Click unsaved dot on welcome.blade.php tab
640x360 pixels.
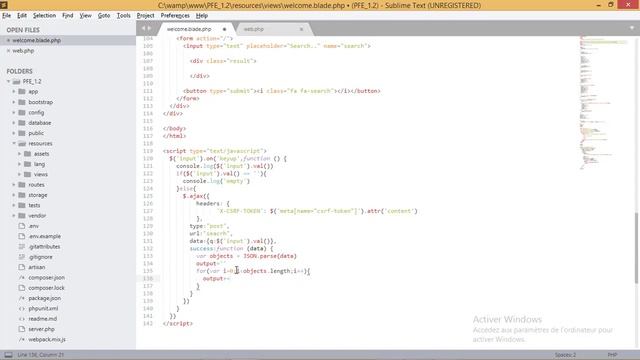(224, 29)
